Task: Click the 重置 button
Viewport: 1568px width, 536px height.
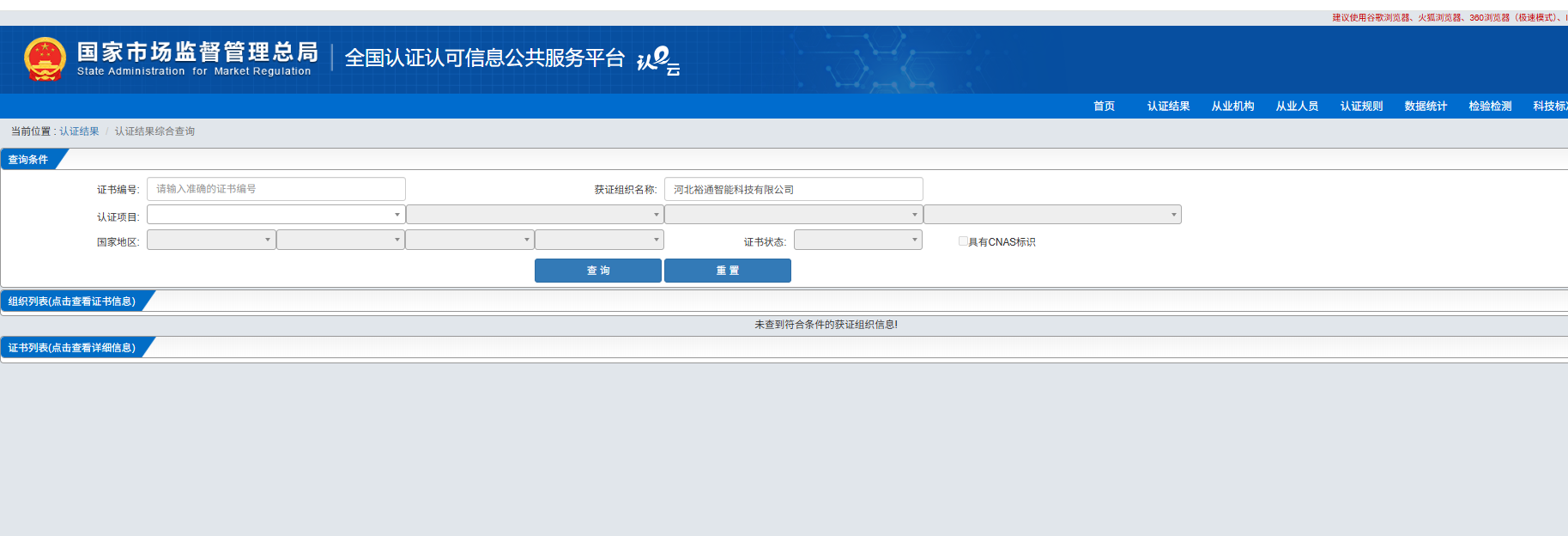Action: [728, 271]
